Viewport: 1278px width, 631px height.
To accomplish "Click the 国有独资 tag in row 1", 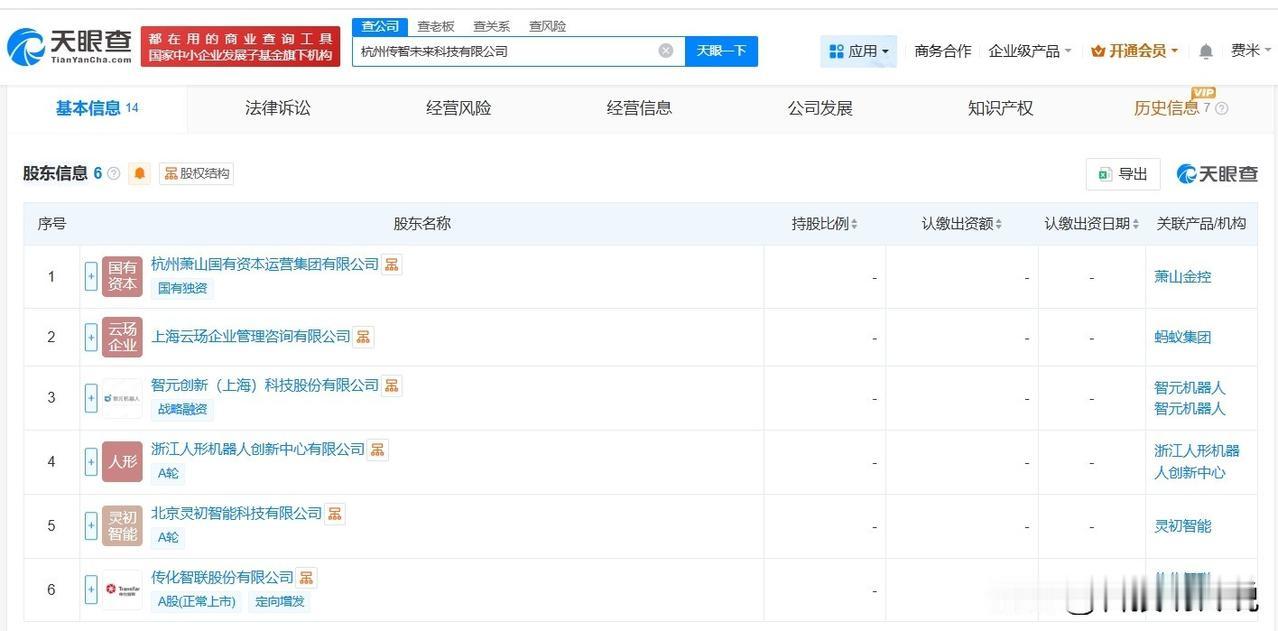I will pyautogui.click(x=183, y=288).
